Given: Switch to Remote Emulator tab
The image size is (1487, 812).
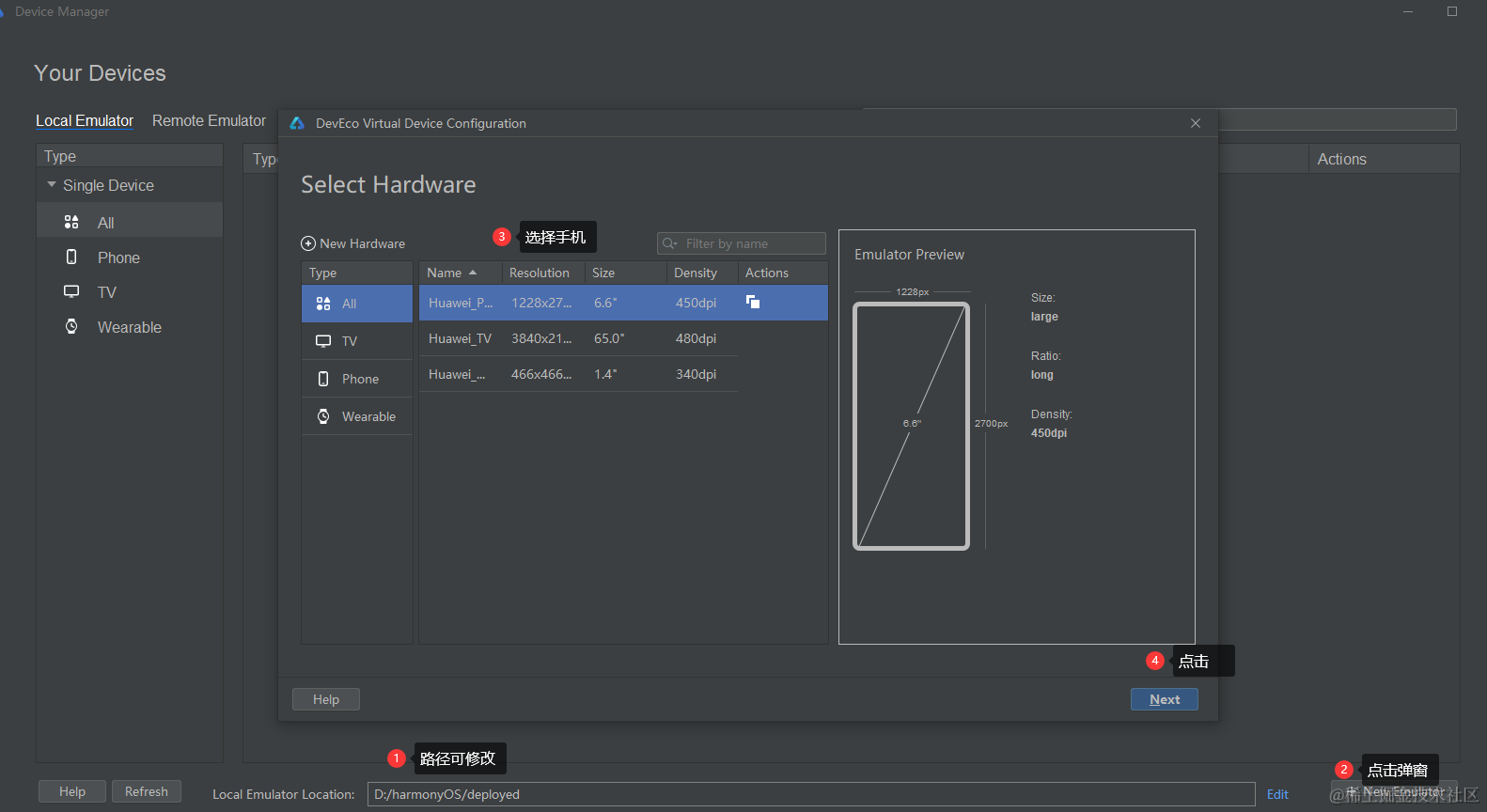Looking at the screenshot, I should [x=209, y=120].
